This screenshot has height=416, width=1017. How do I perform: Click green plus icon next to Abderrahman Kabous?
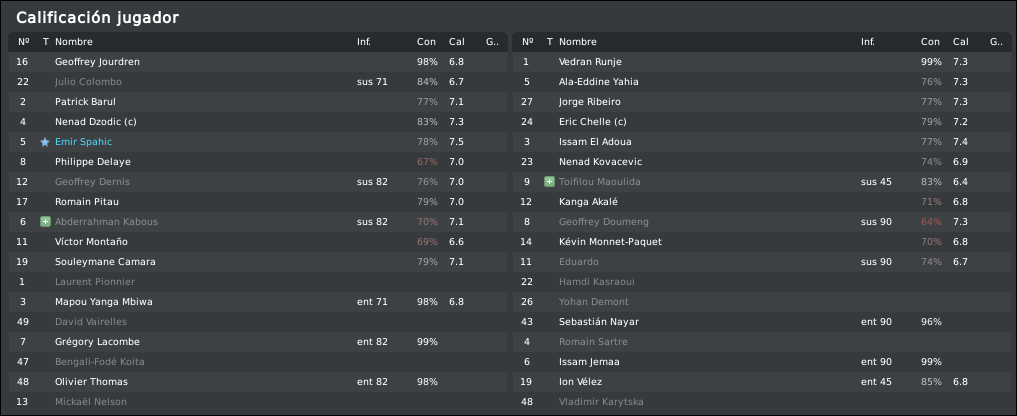click(x=45, y=222)
